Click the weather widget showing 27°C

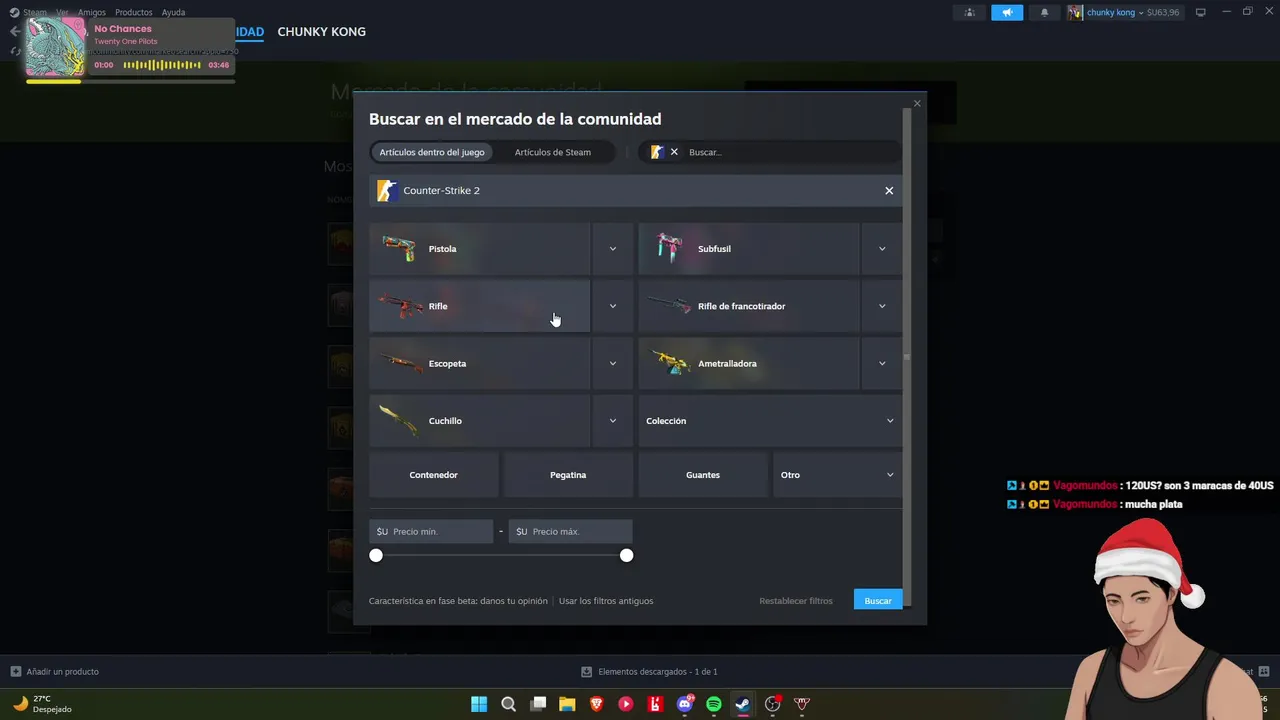pyautogui.click(x=43, y=704)
